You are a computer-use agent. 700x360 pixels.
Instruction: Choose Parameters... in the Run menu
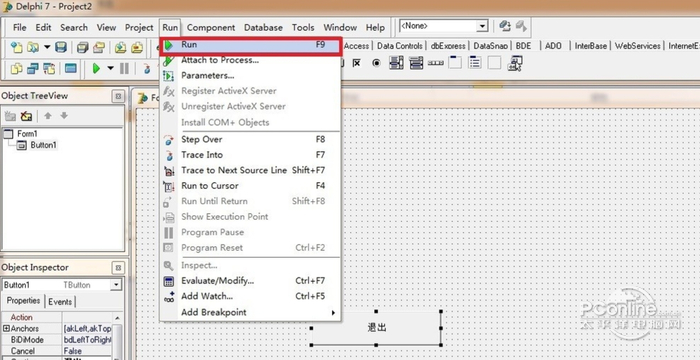point(250,75)
